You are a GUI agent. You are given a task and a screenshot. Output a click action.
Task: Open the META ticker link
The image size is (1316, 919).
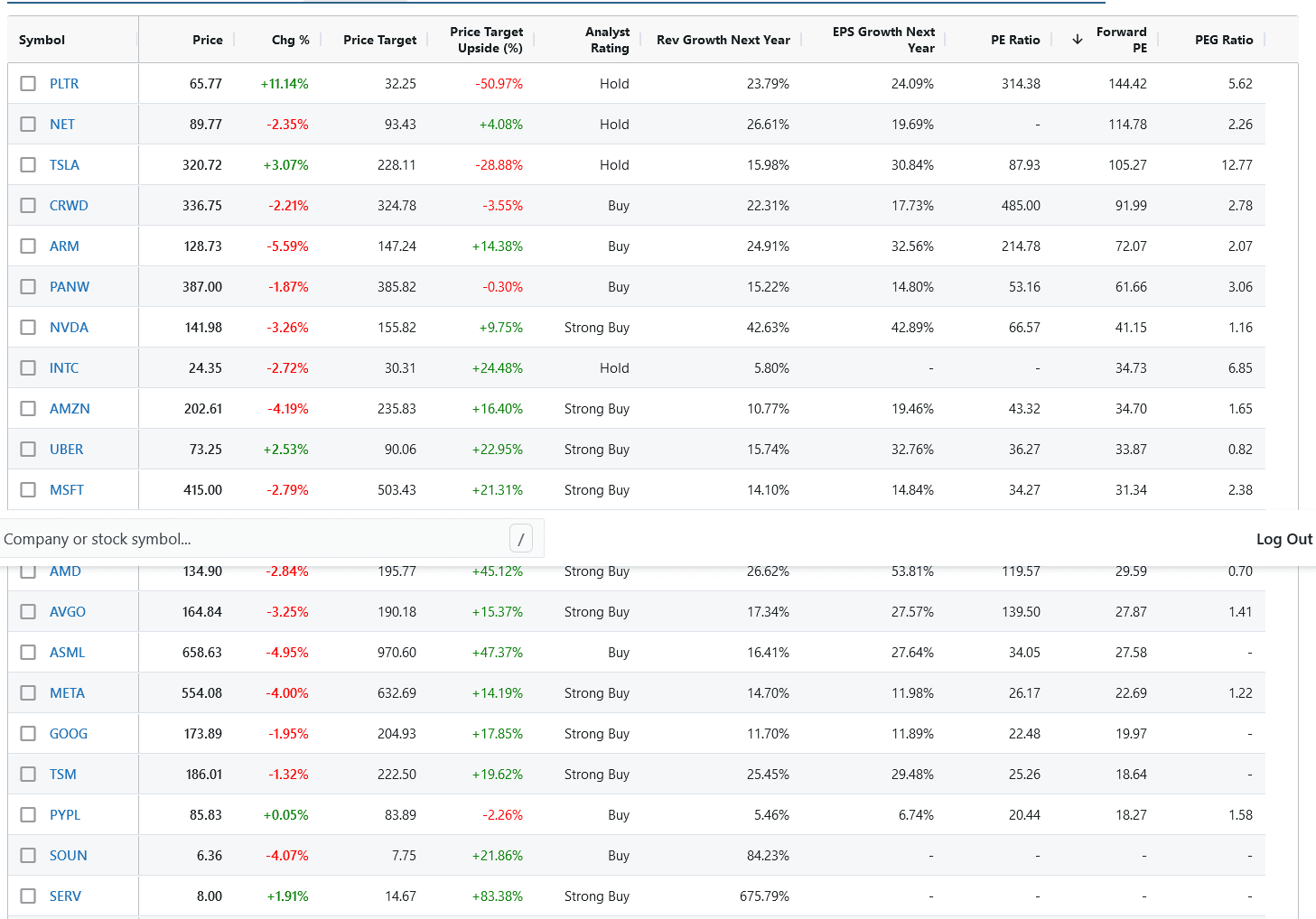(x=67, y=692)
